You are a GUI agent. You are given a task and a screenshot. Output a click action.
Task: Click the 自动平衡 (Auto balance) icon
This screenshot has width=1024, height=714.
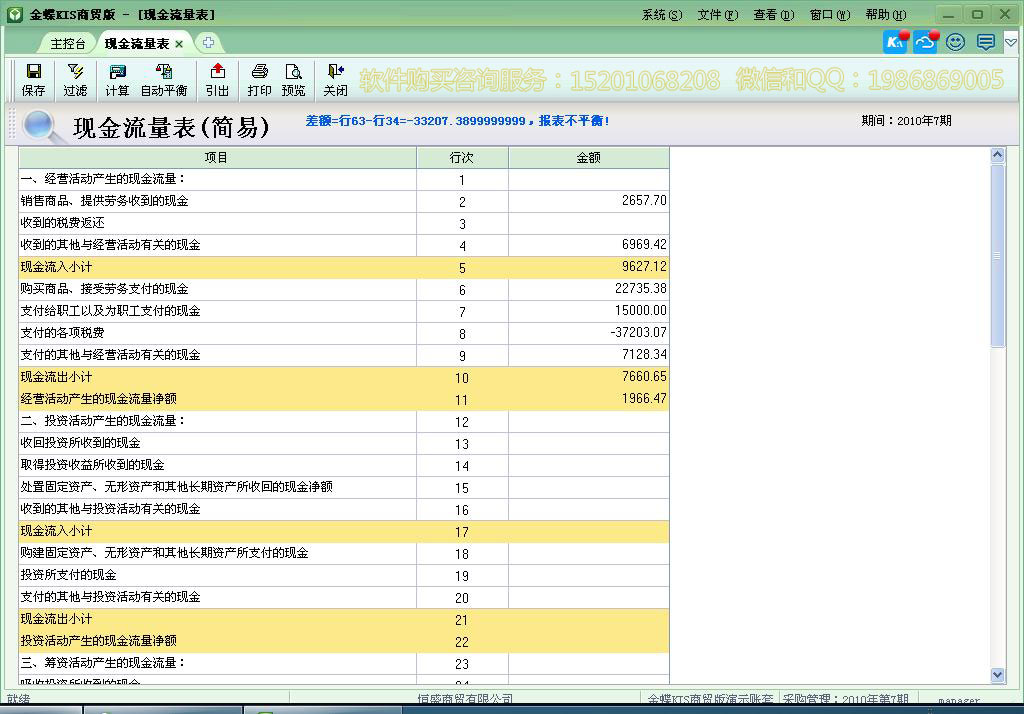click(x=163, y=80)
